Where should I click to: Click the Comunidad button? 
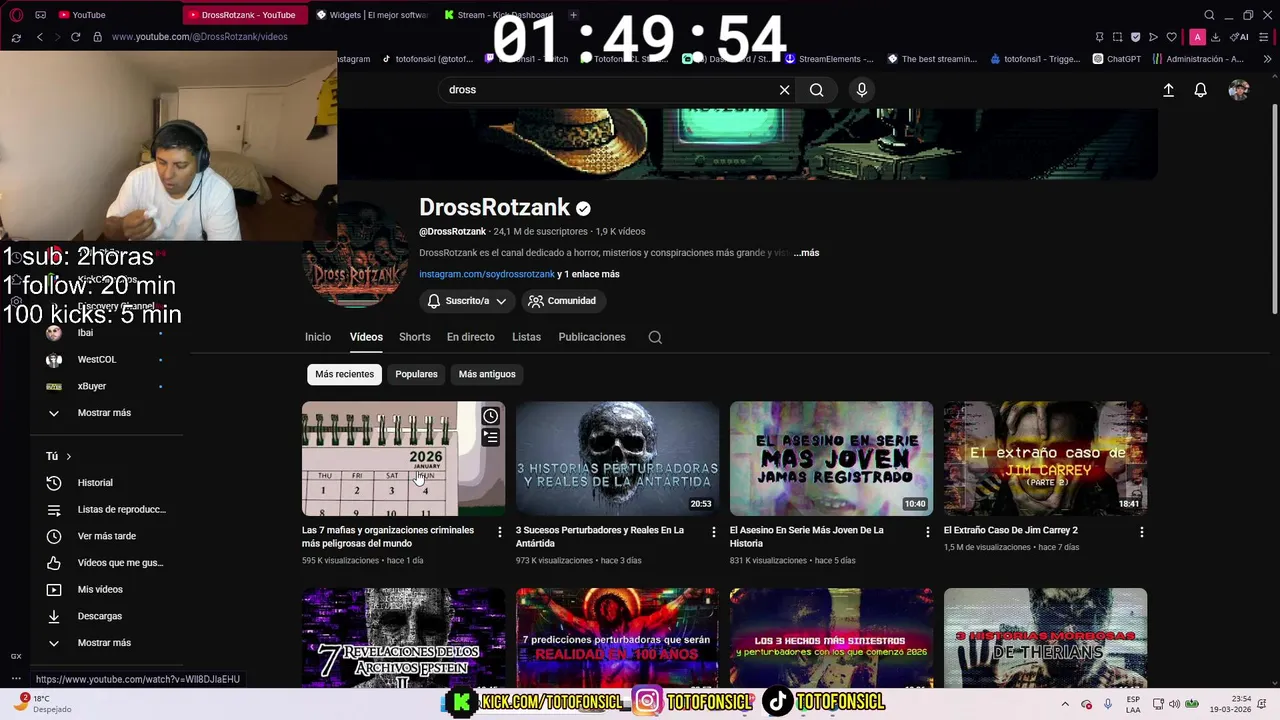click(562, 301)
